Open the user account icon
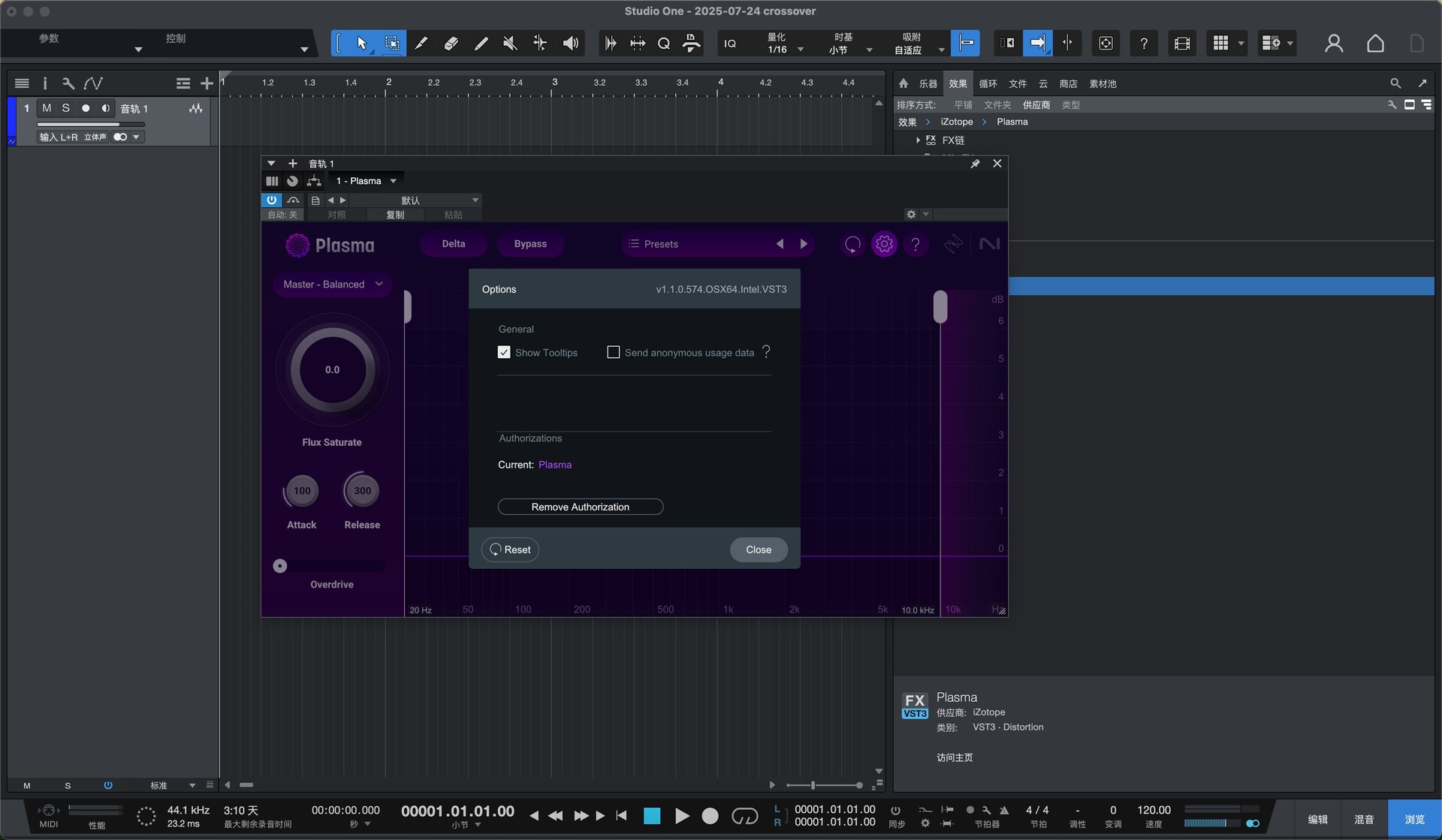This screenshot has width=1442, height=840. [1334, 44]
